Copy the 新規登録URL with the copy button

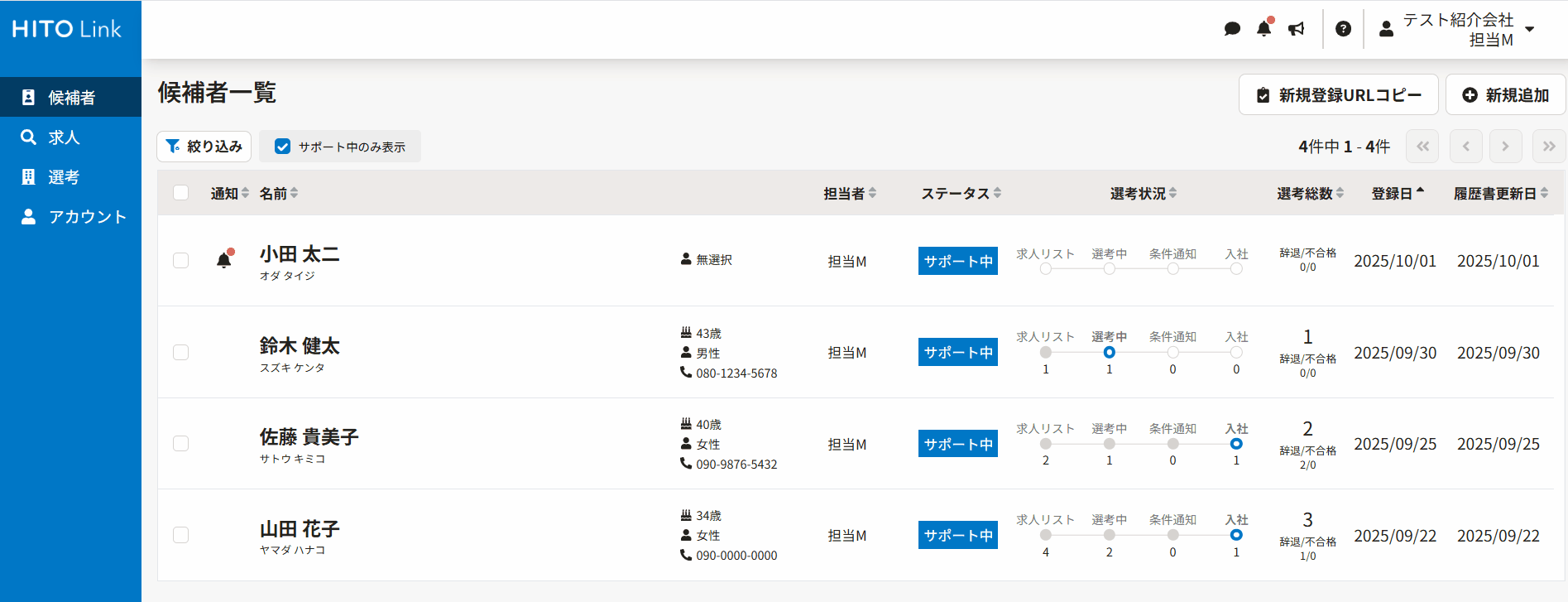(1338, 95)
